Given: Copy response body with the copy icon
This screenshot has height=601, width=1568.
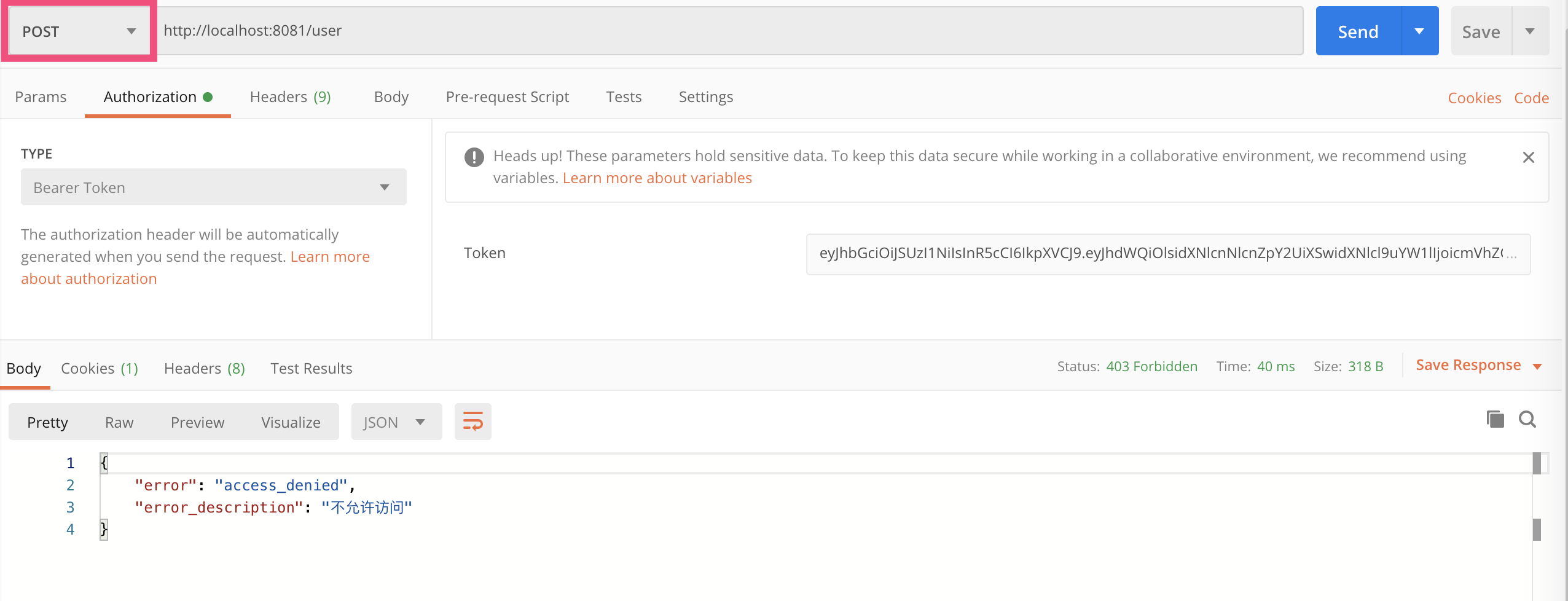Looking at the screenshot, I should point(1495,419).
